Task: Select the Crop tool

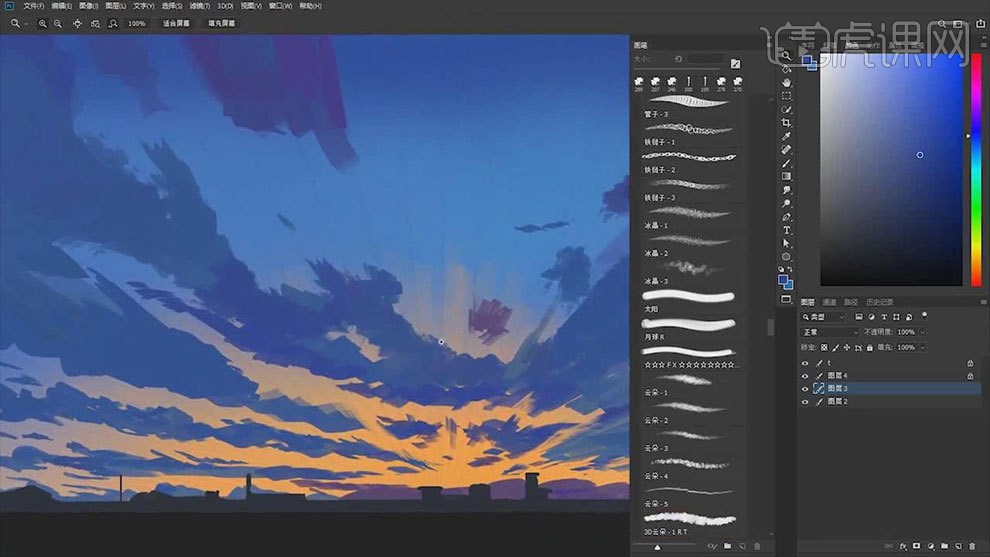Action: pos(786,123)
